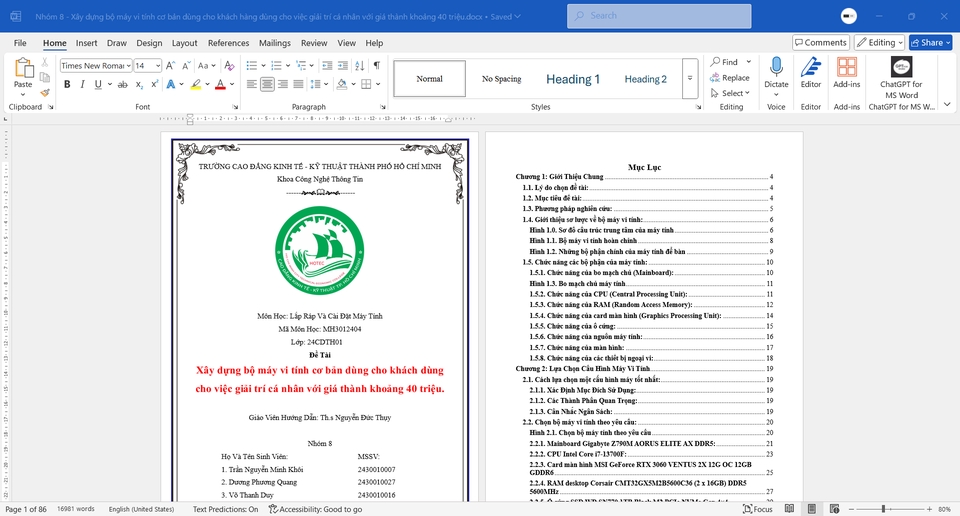
Task: Expand the Styles gallery
Action: pos(690,78)
